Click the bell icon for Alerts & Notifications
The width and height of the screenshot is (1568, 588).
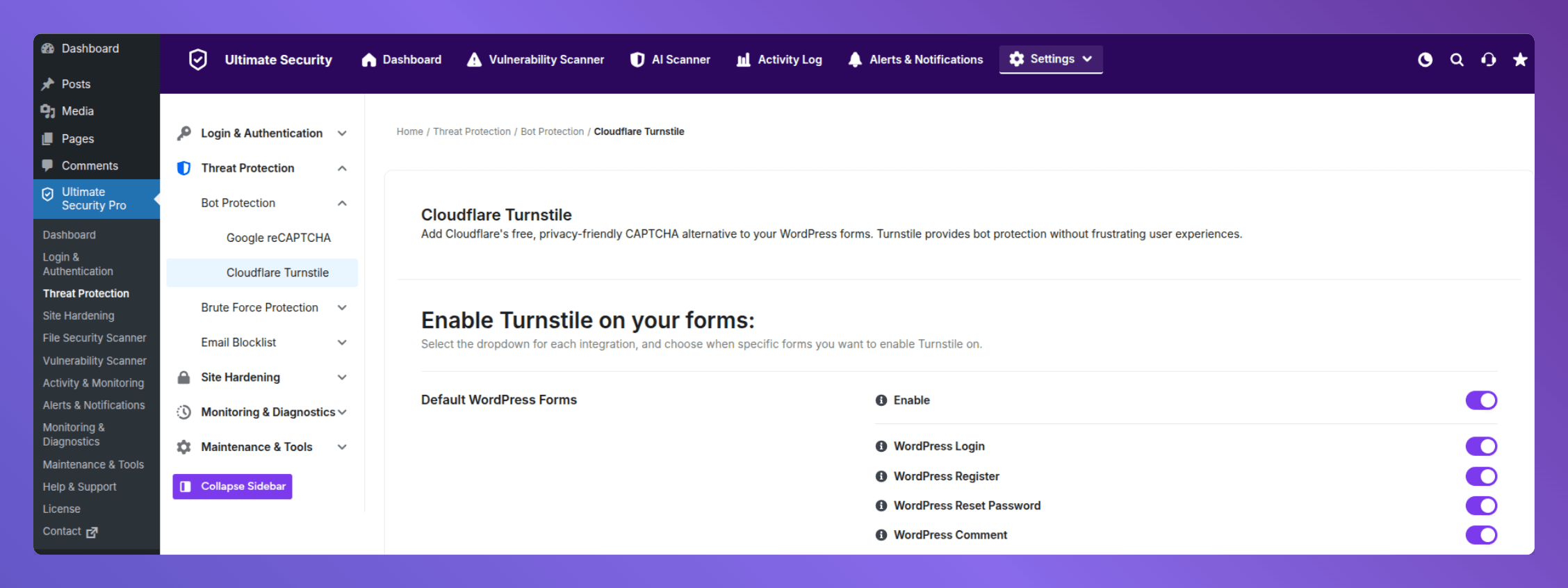pyautogui.click(x=855, y=60)
